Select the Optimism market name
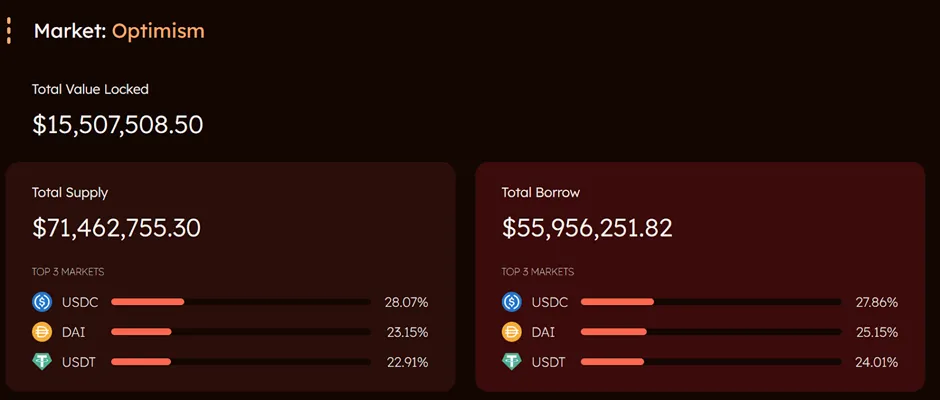 (158, 31)
